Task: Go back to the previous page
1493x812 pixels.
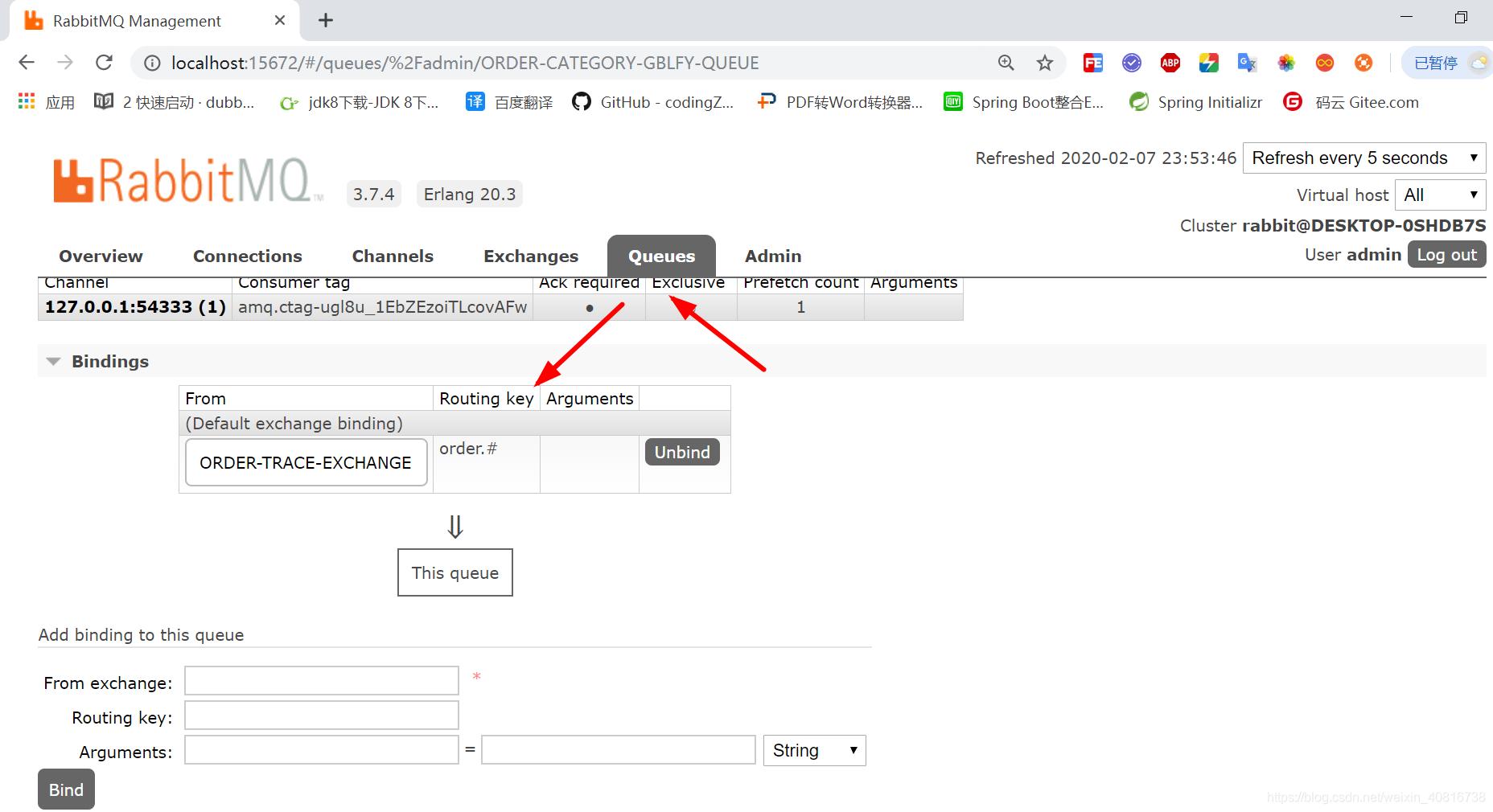Action: 27,63
